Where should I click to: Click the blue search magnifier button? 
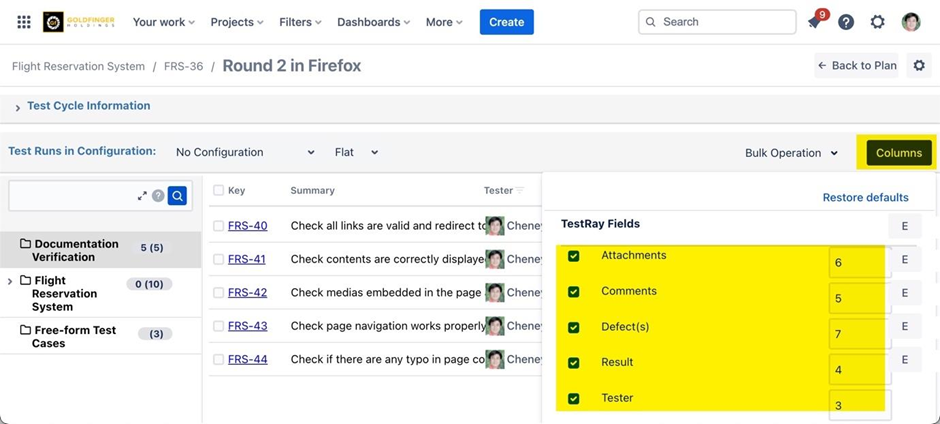point(177,196)
